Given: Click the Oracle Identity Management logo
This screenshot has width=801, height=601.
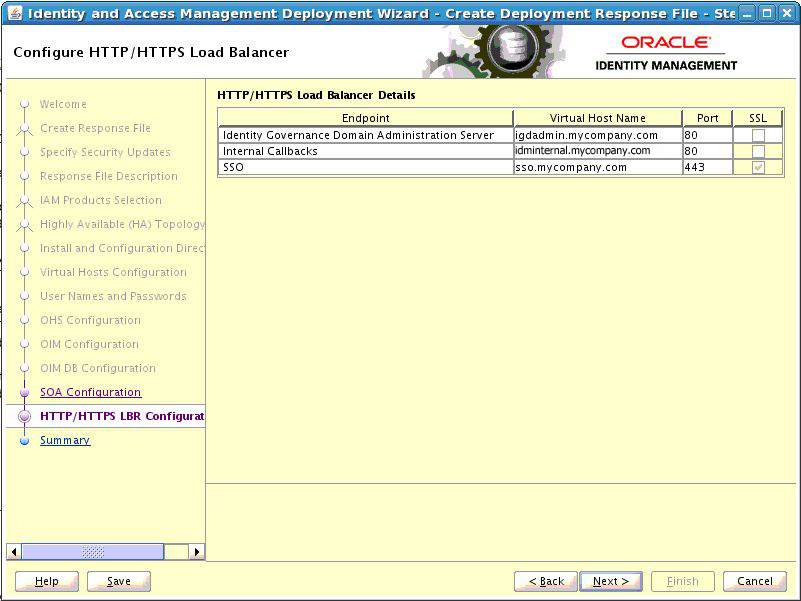Looking at the screenshot, I should pyautogui.click(x=666, y=53).
